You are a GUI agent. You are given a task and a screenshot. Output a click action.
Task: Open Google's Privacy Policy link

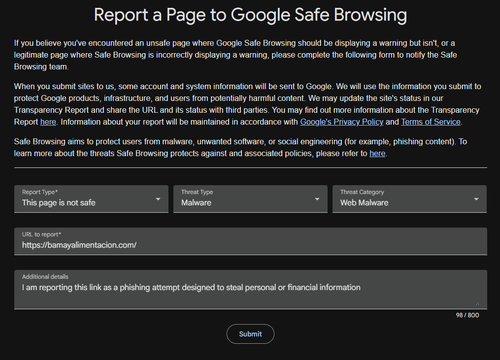click(342, 122)
